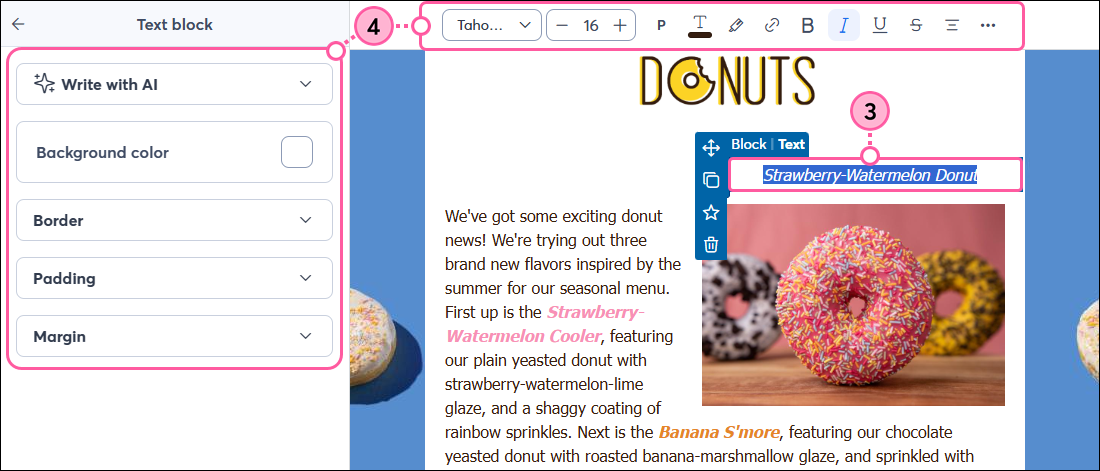The height and width of the screenshot is (471, 1100).
Task: Duplicate the text block
Action: [x=711, y=180]
